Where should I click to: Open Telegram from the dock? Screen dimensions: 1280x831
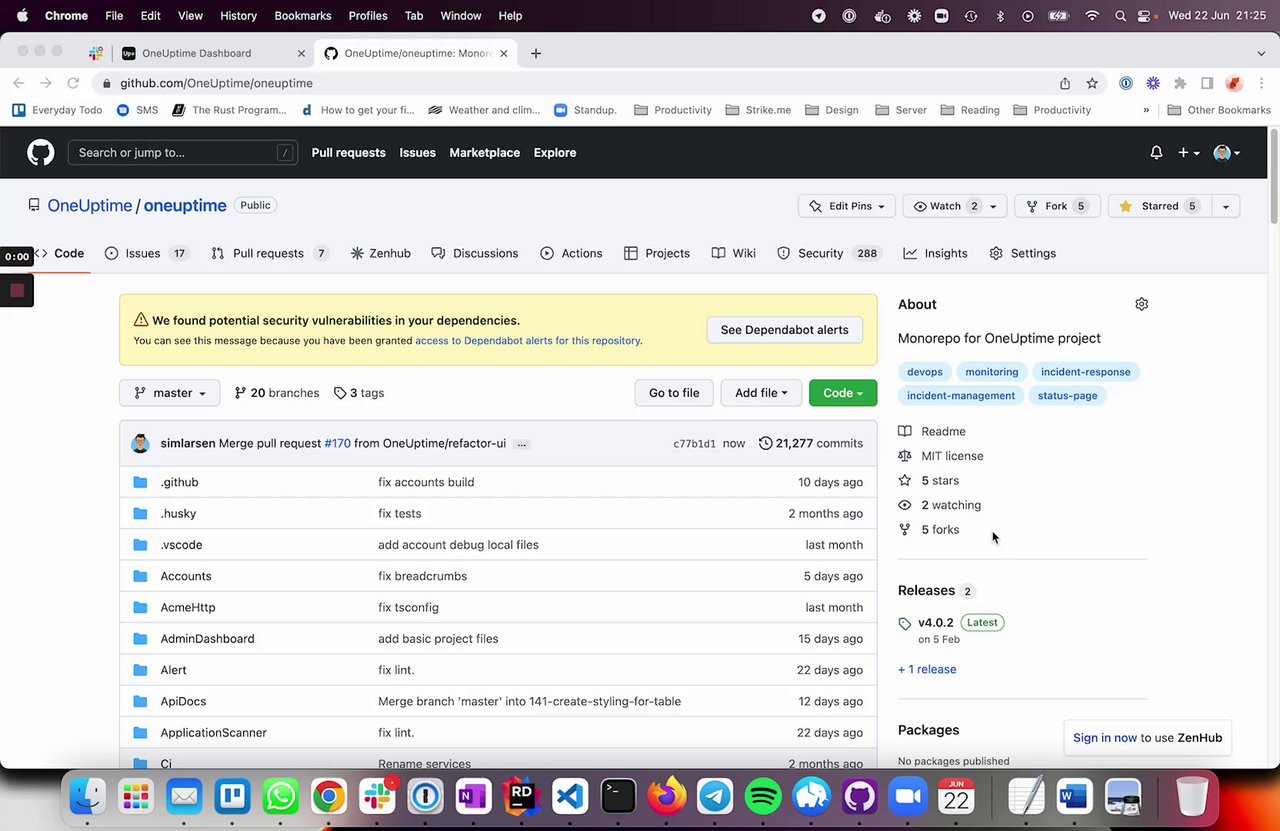(x=715, y=796)
